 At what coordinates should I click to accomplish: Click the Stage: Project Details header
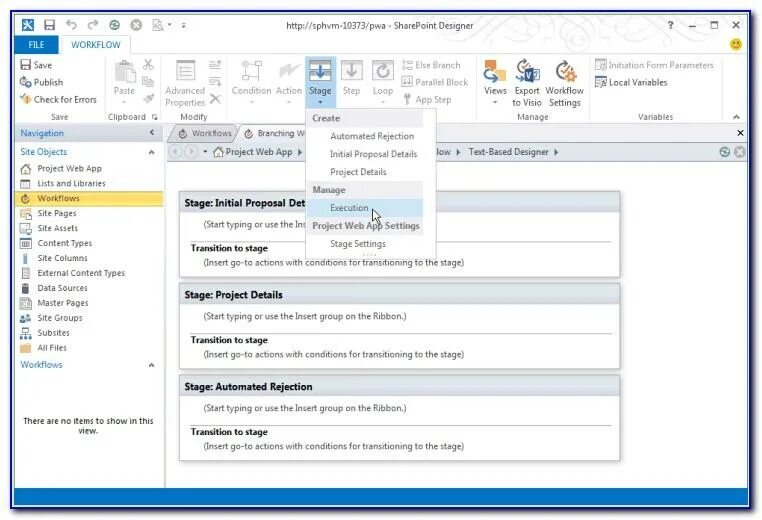pos(399,295)
